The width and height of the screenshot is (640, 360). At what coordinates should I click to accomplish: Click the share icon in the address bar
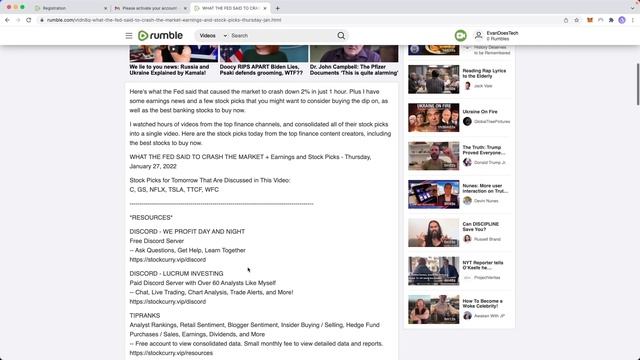pos(566,20)
